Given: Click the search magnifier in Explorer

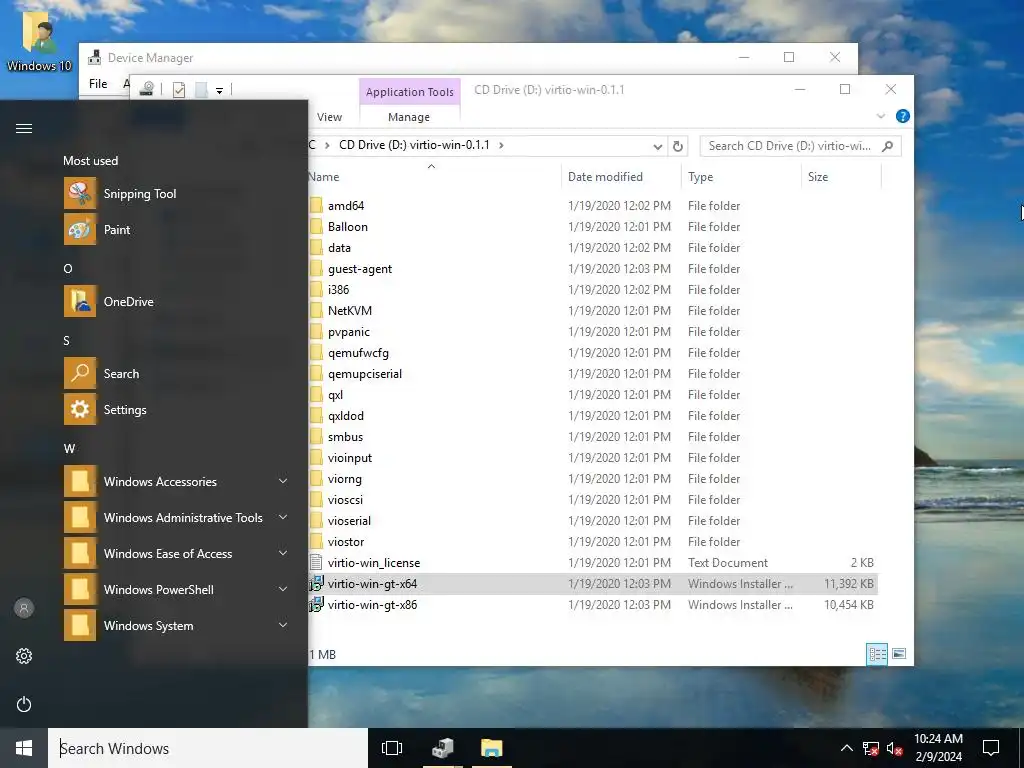Looking at the screenshot, I should pos(888,146).
